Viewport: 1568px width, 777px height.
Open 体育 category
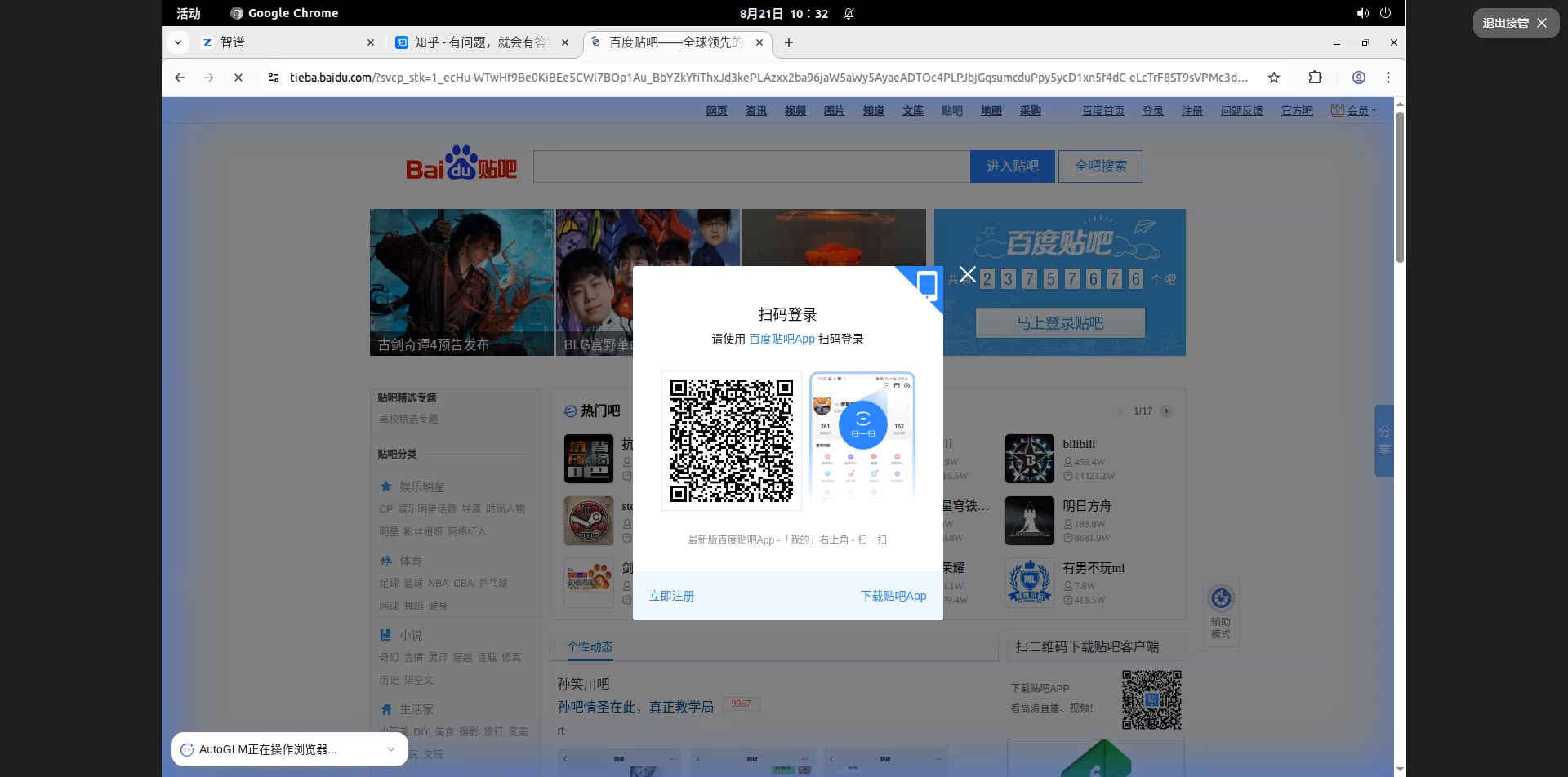click(x=410, y=561)
